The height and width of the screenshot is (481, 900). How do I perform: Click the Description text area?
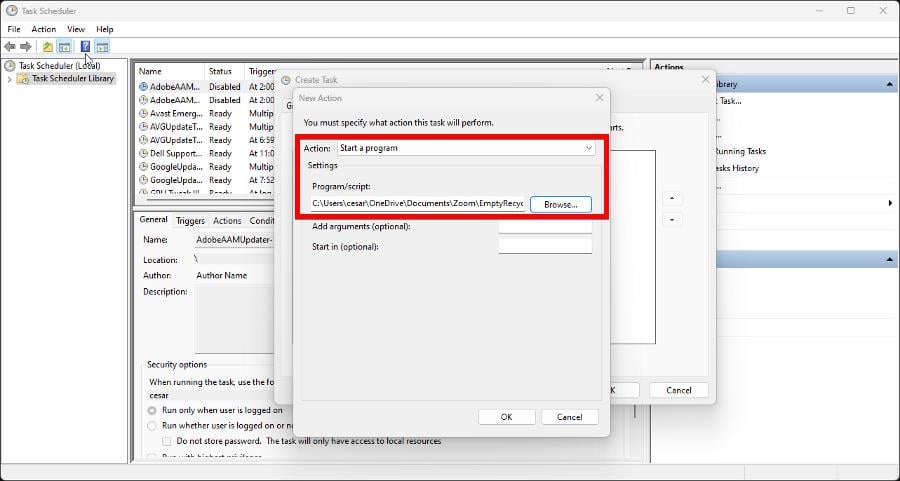234,319
